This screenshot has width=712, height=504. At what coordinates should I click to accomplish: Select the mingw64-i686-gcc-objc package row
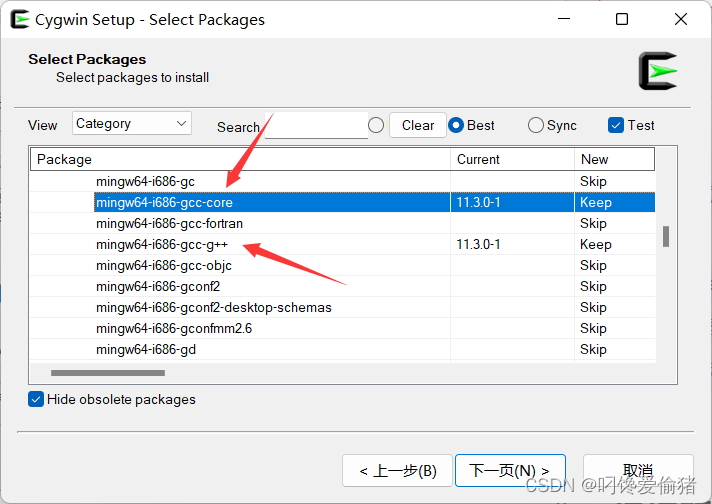click(x=343, y=266)
